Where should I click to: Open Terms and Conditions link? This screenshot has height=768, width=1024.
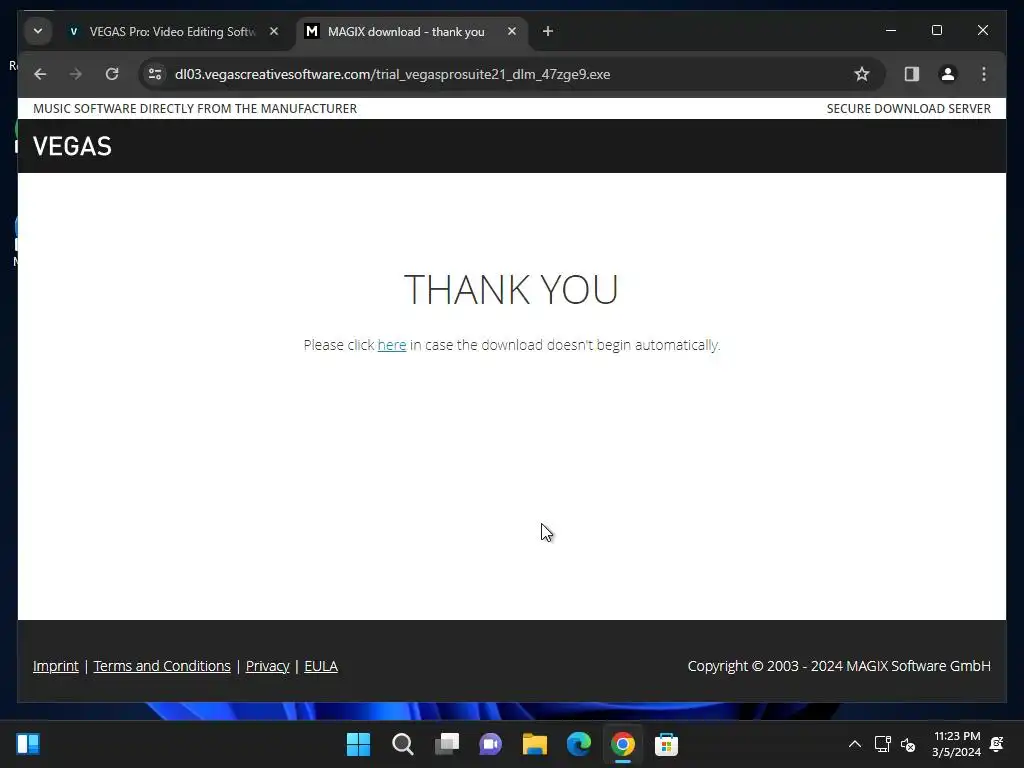click(162, 666)
